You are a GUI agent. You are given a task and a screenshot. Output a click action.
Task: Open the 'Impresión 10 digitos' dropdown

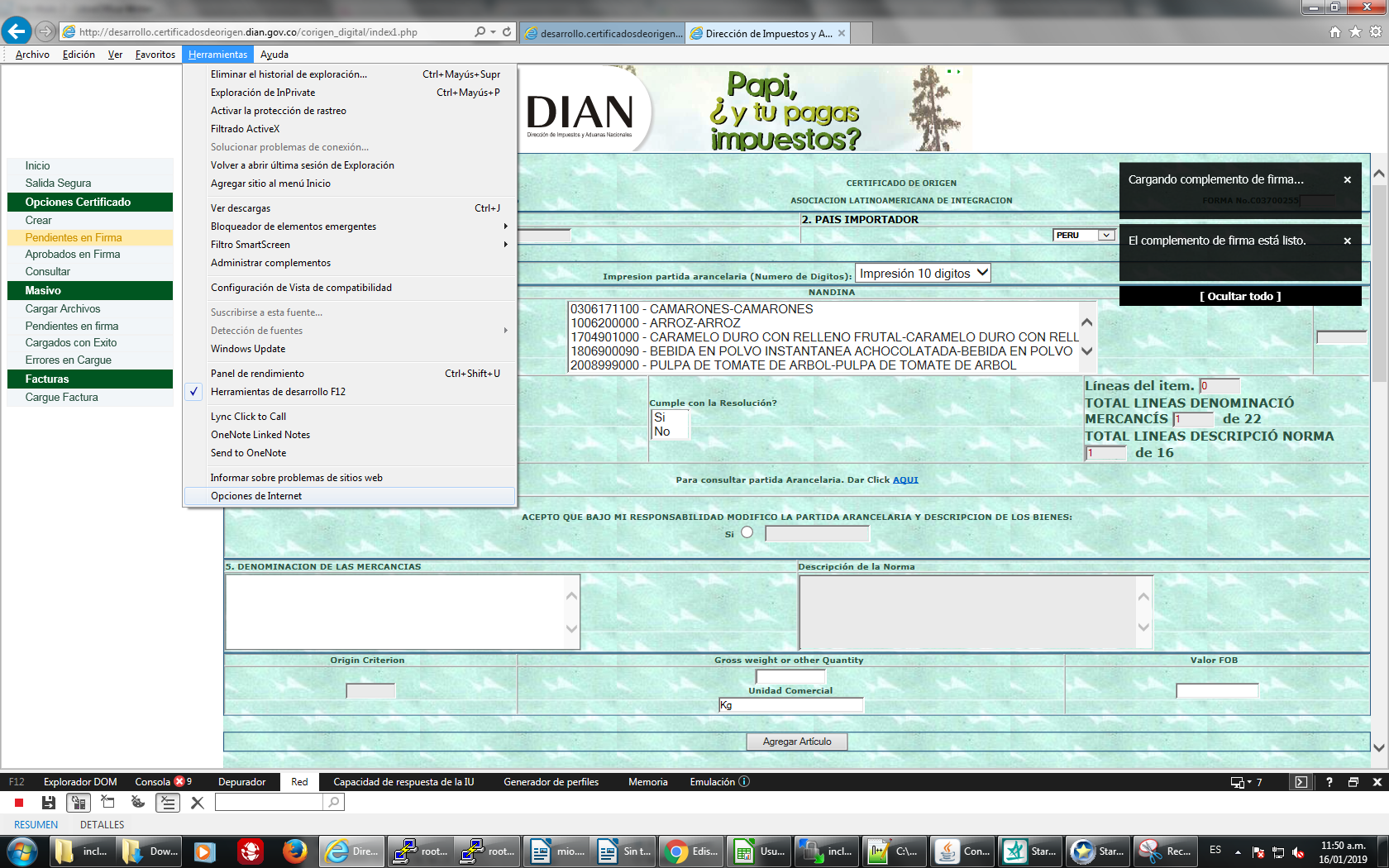click(x=924, y=273)
